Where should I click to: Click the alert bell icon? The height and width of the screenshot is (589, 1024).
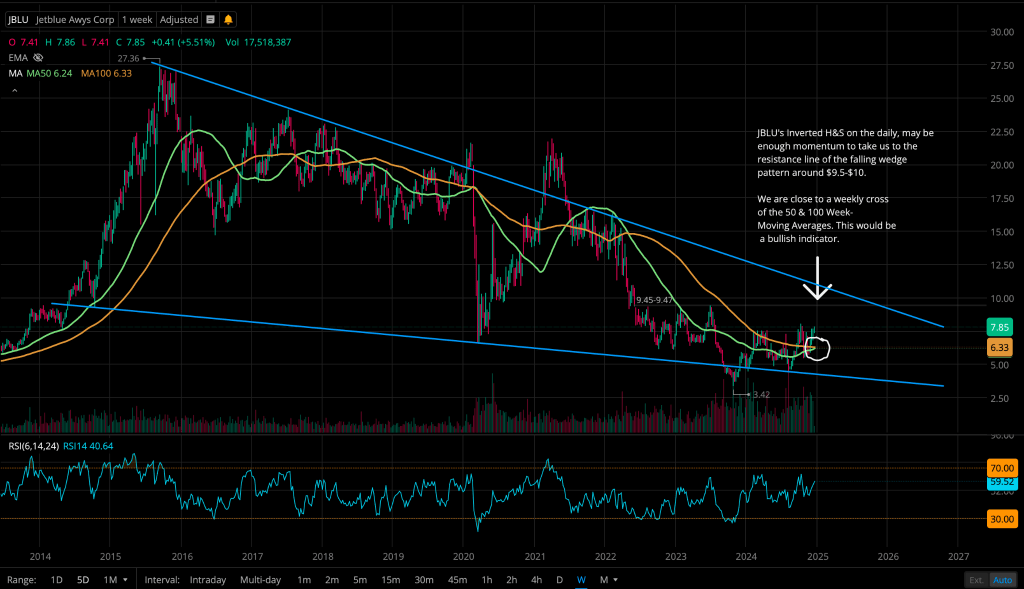228,19
